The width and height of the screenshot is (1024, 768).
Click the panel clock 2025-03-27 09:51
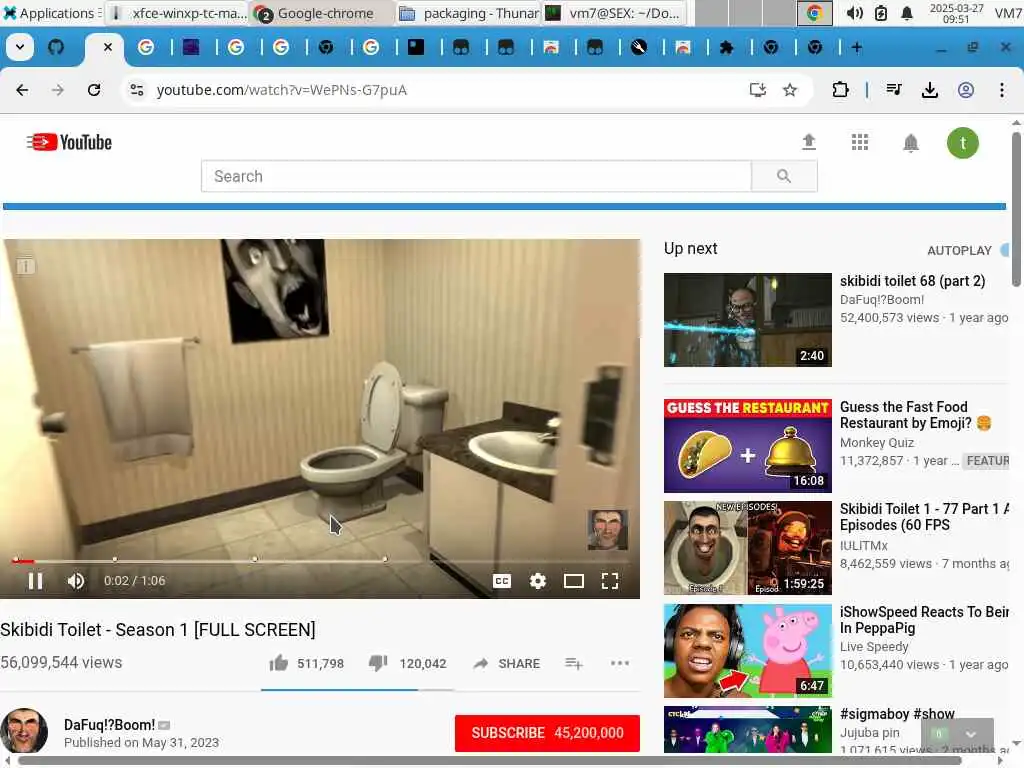[957, 13]
